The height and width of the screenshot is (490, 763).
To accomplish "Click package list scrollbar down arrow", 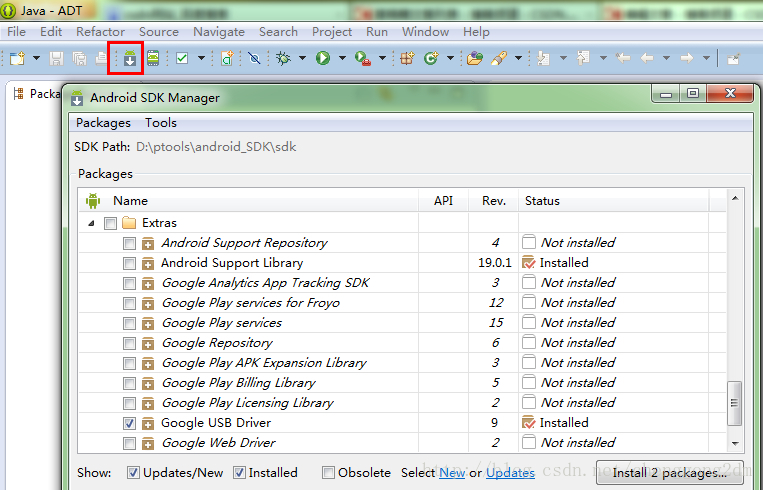I will [x=735, y=443].
